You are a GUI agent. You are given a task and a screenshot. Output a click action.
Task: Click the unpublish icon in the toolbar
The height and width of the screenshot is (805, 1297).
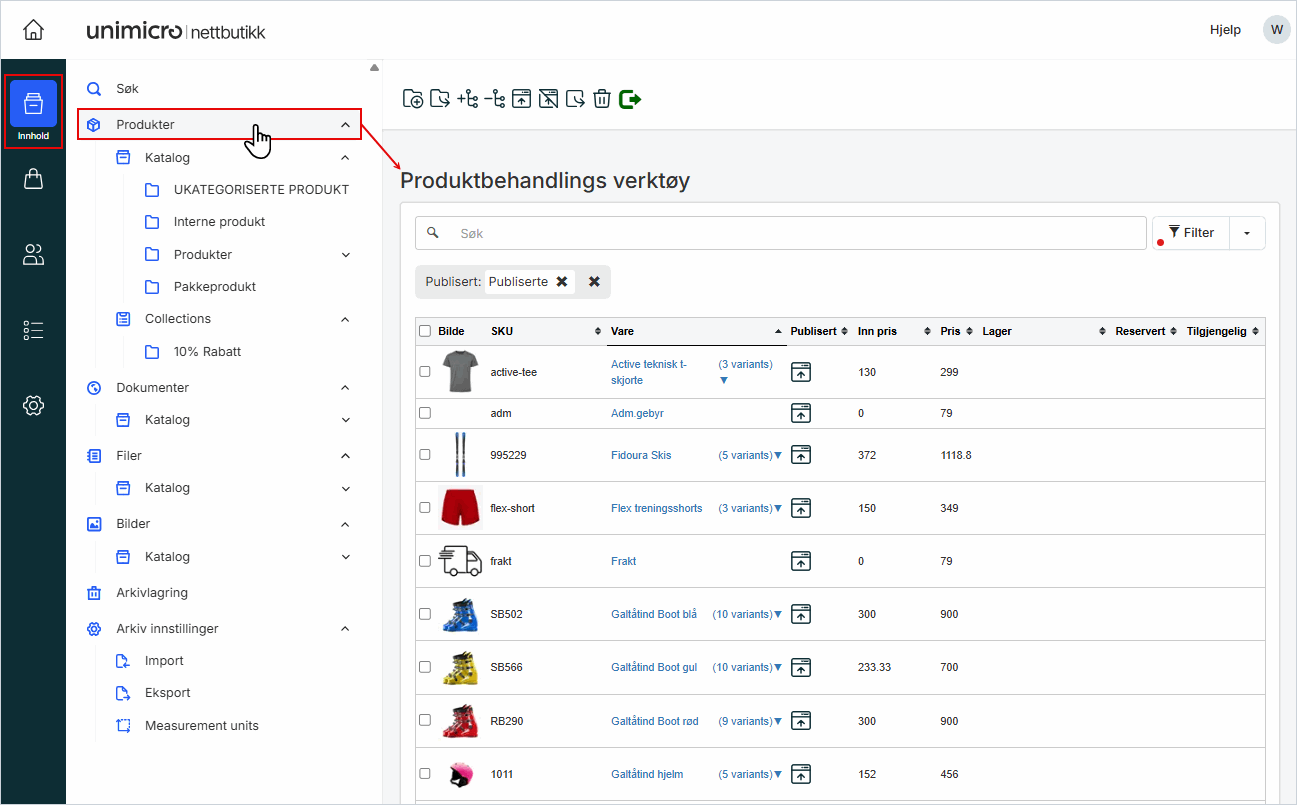coord(547,99)
